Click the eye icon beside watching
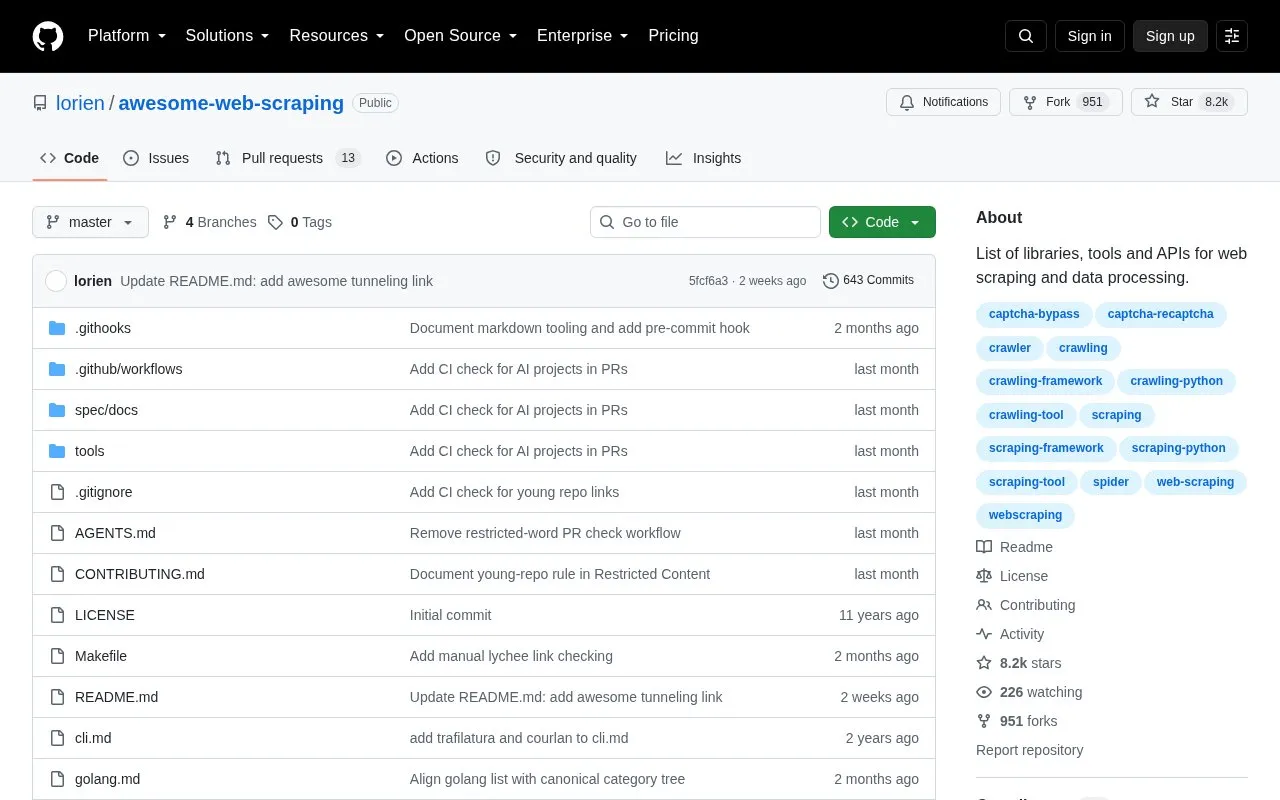Image resolution: width=1280 pixels, height=800 pixels. point(984,692)
